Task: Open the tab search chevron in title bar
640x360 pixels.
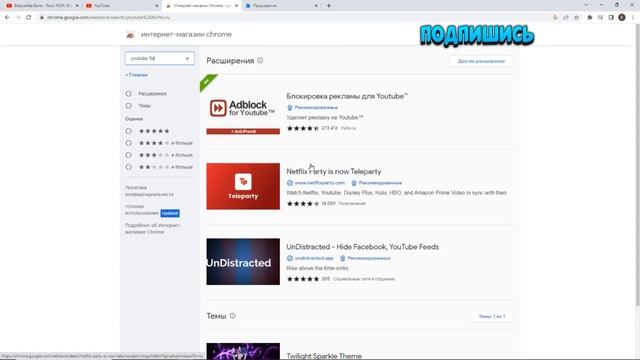Action: point(587,5)
